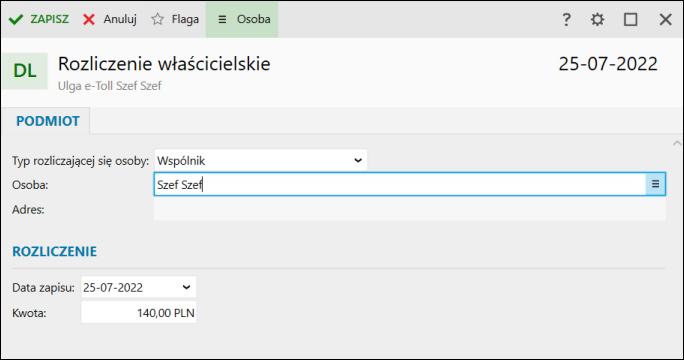Collapse section using the chevron up arrow

pos(677,143)
